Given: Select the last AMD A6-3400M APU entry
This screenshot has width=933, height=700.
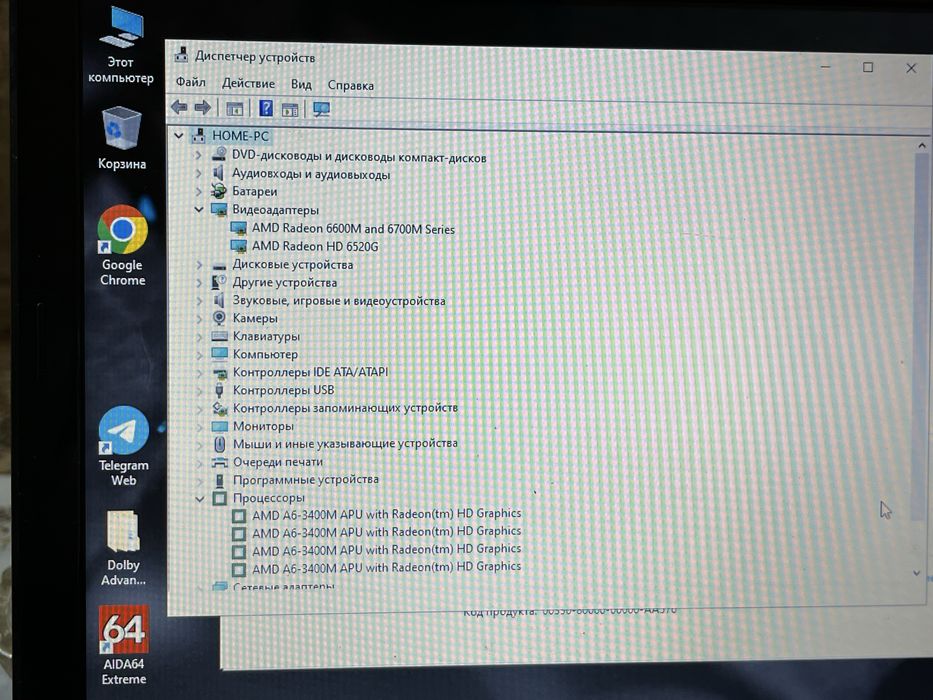Looking at the screenshot, I should click(386, 568).
